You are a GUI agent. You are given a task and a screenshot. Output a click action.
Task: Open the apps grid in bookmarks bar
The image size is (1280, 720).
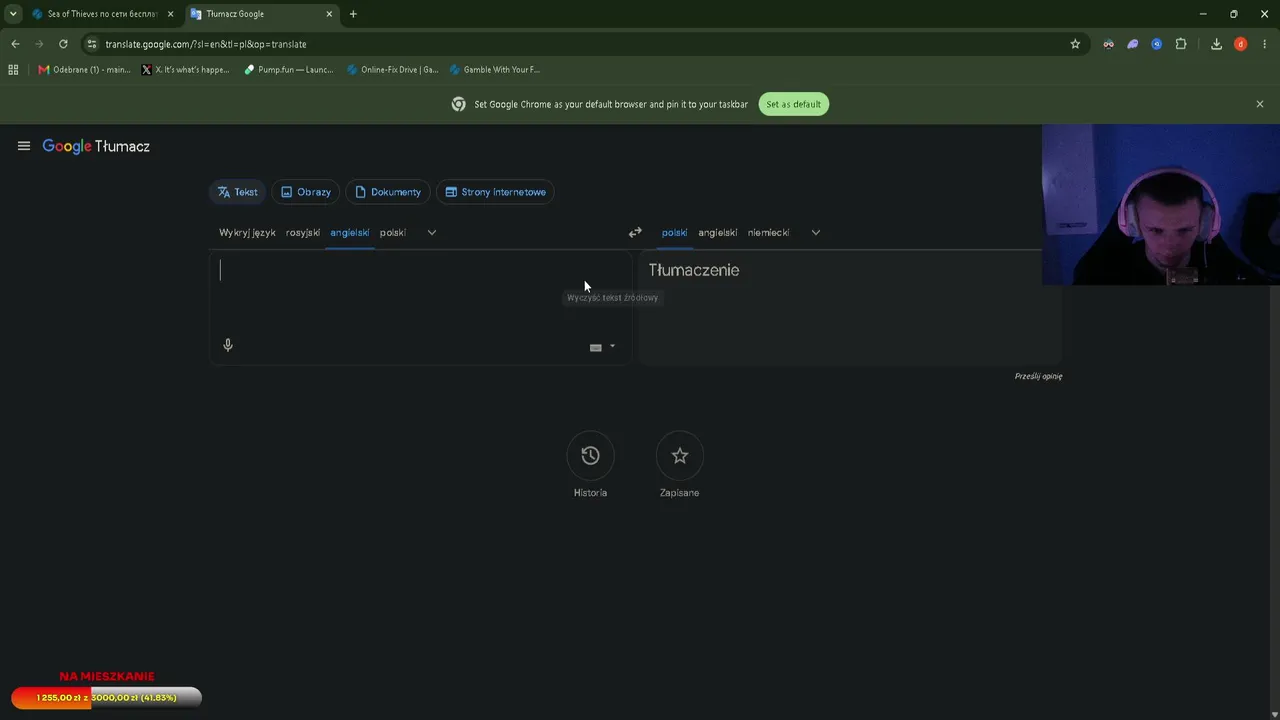pos(13,70)
